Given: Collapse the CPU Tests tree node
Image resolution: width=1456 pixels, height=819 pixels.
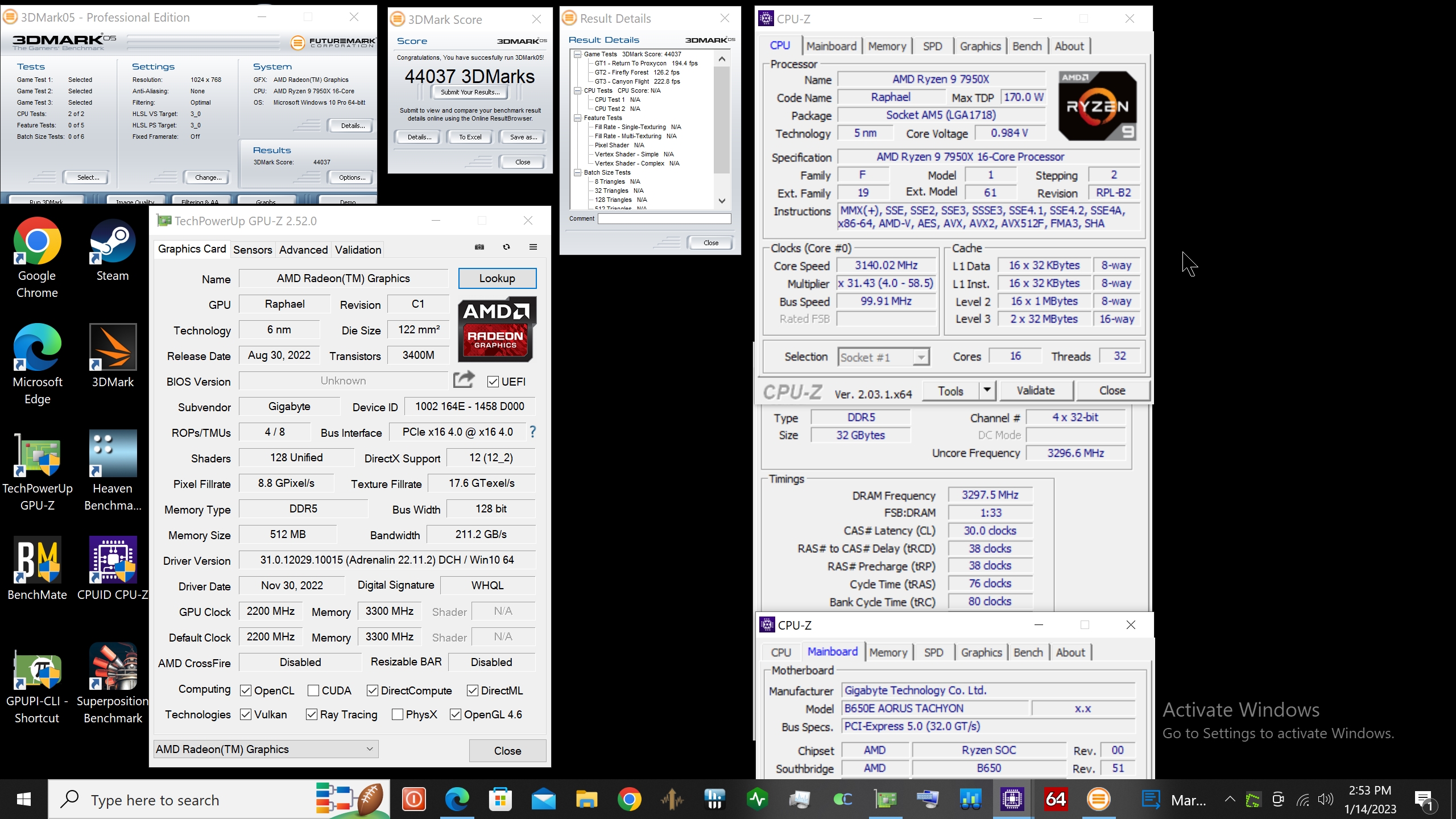Looking at the screenshot, I should click(578, 90).
